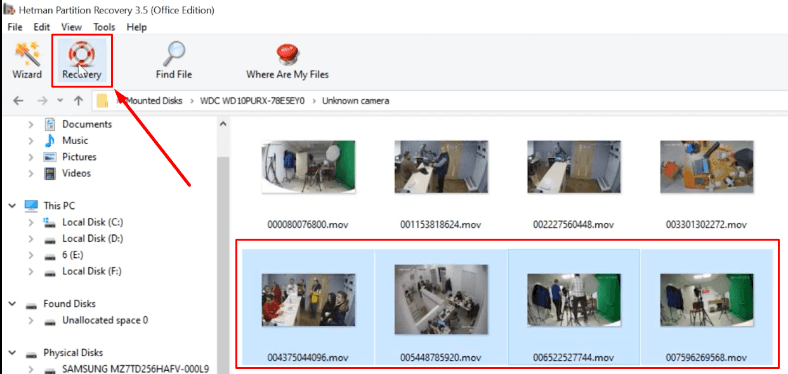Viewport: 788px width, 374px height.
Task: Go up one folder level
Action: 78,101
